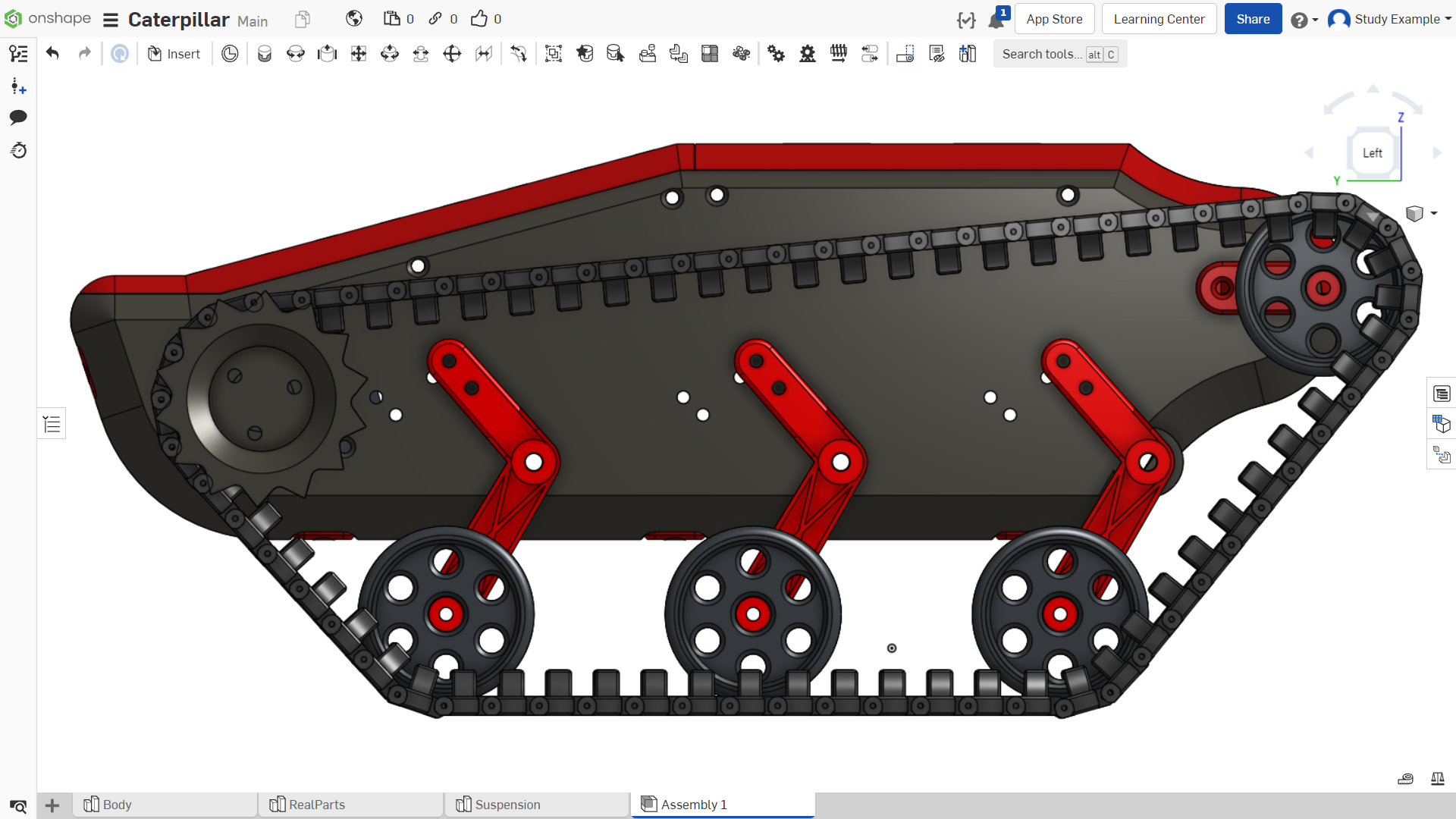The width and height of the screenshot is (1456, 819).
Task: Expand the help question mark menu
Action: 1304,20
